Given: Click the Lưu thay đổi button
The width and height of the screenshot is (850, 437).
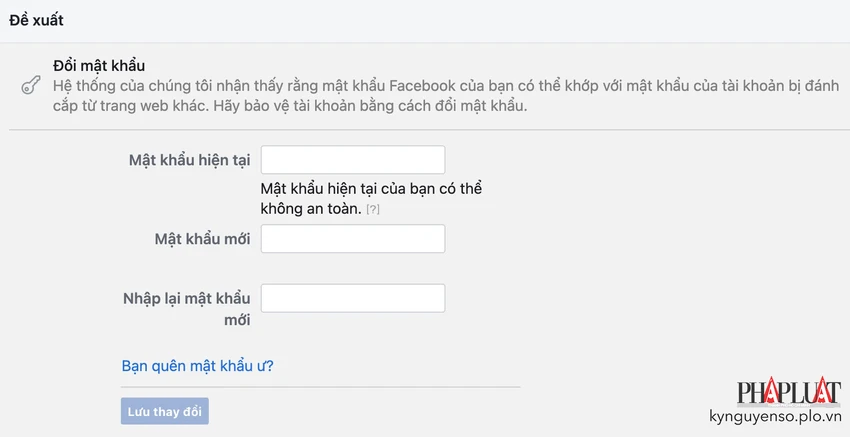Looking at the screenshot, I should (x=165, y=412).
